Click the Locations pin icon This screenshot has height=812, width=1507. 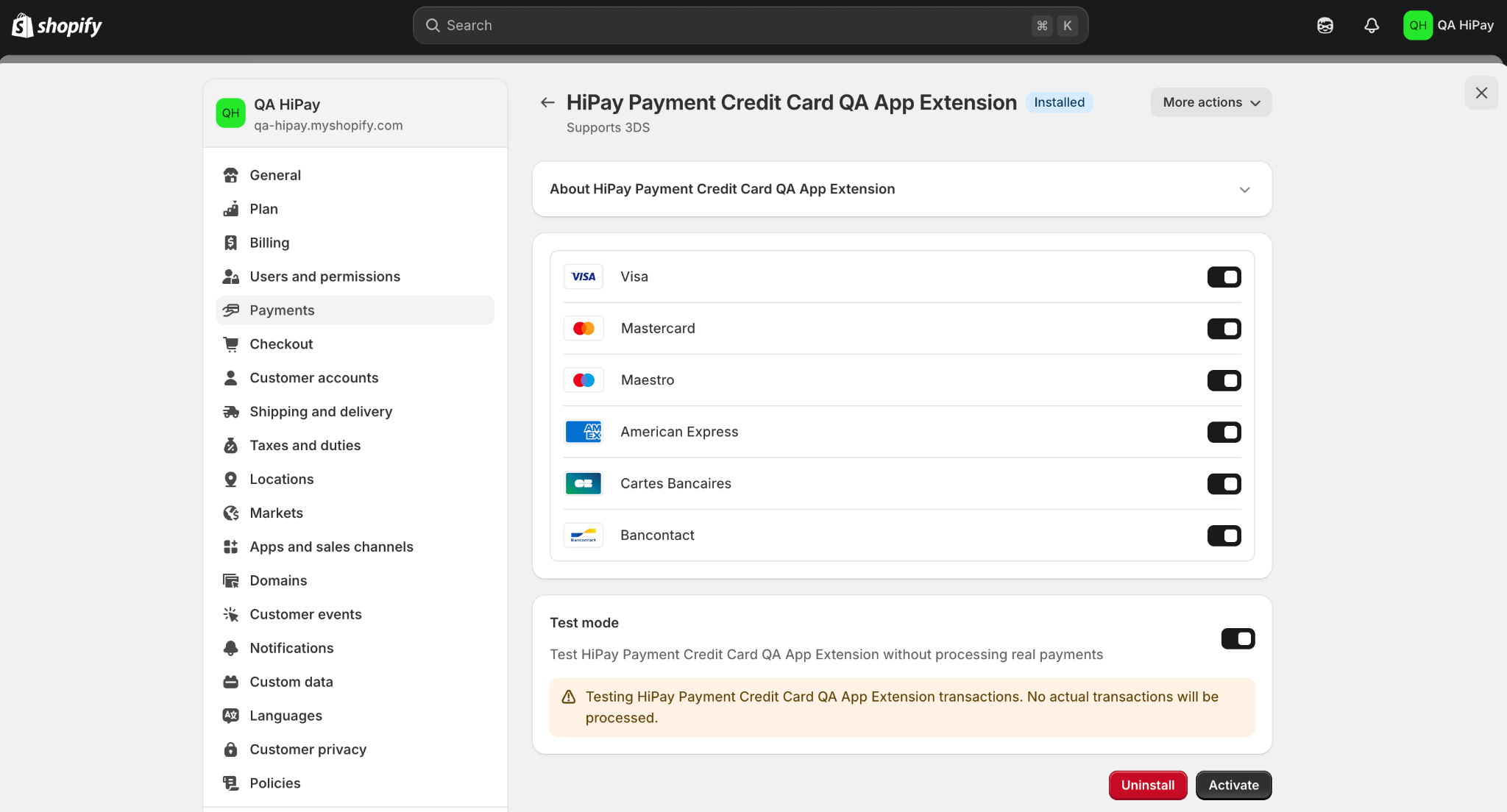[231, 480]
